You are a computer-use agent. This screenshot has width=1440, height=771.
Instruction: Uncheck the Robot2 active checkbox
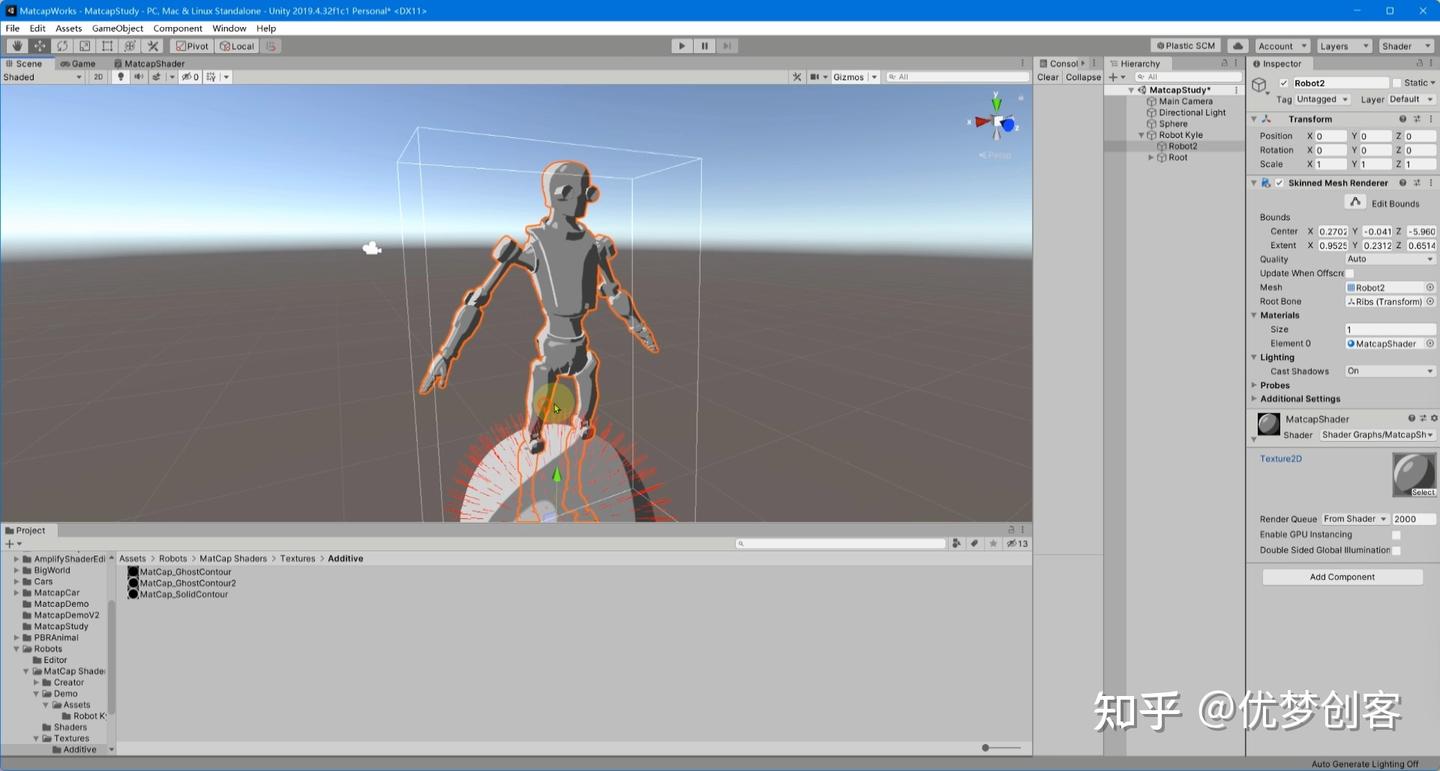pyautogui.click(x=1284, y=84)
